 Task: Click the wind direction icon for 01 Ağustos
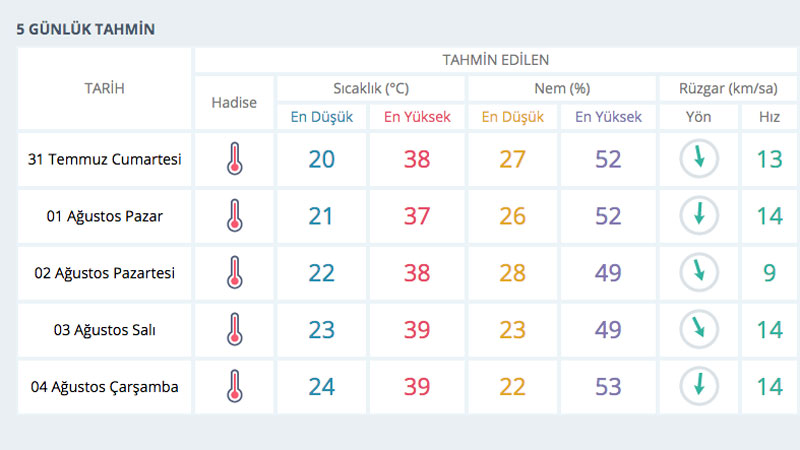coord(699,215)
